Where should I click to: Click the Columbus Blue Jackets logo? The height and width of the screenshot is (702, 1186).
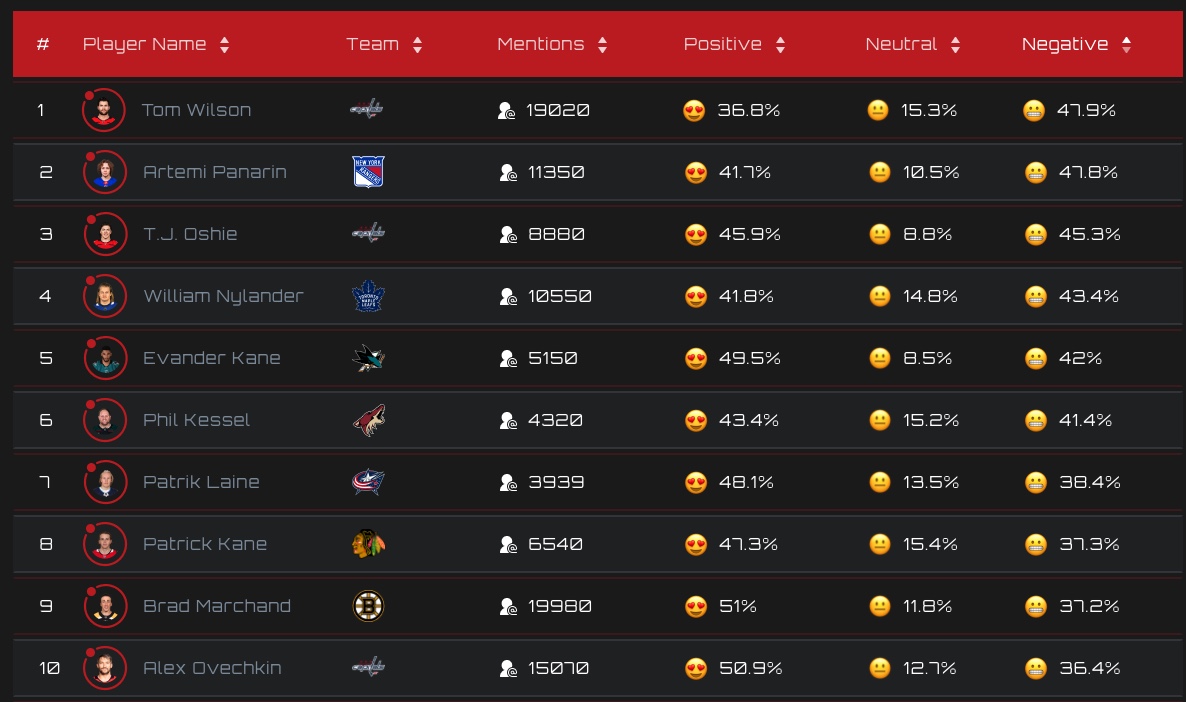pos(368,482)
